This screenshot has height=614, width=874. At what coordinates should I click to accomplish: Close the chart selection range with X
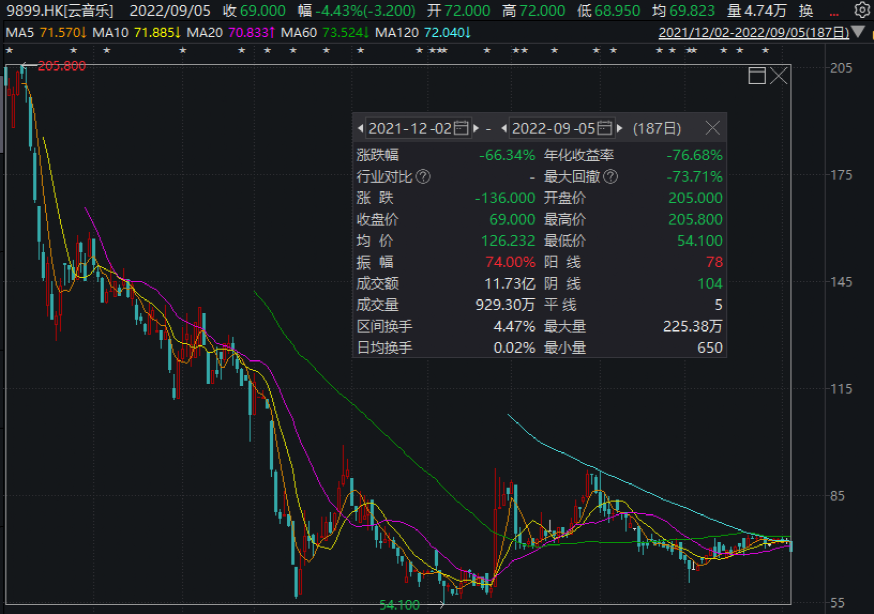point(778,76)
